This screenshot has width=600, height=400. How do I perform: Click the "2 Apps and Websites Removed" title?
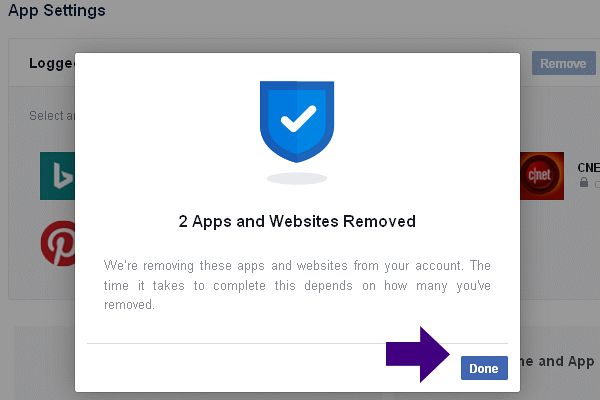pos(297,219)
